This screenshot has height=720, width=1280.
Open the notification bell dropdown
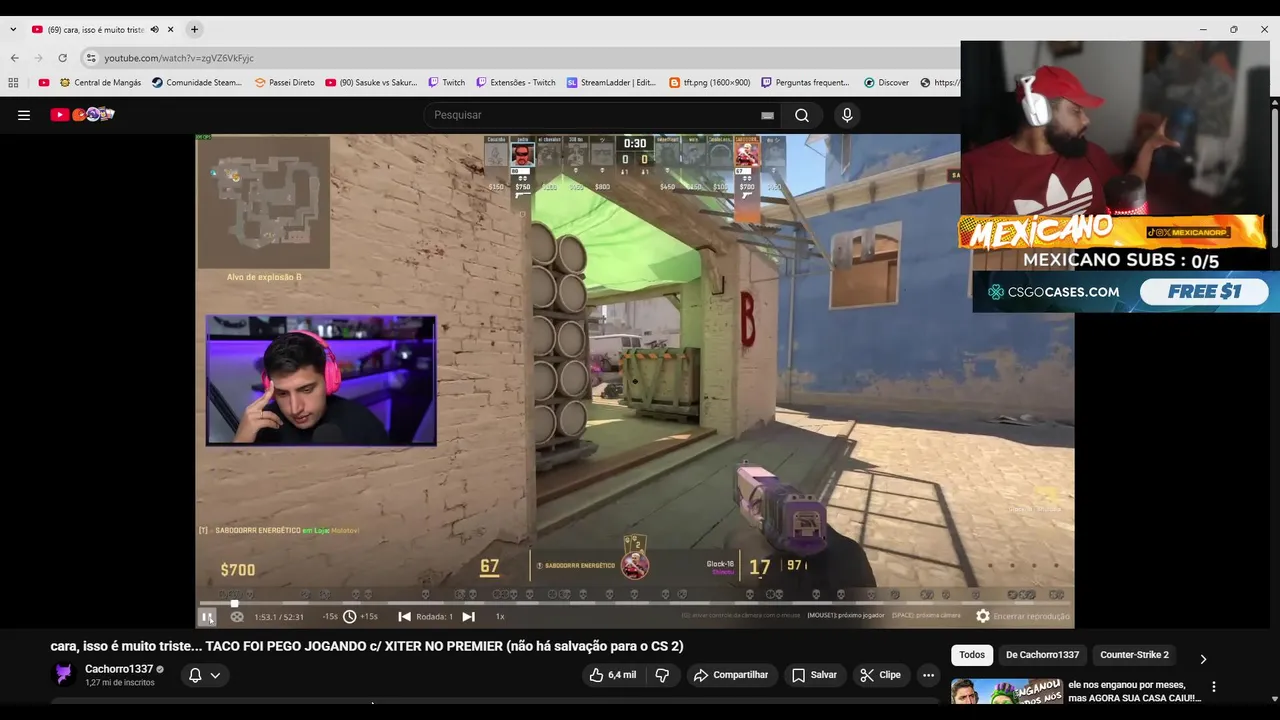(x=204, y=675)
